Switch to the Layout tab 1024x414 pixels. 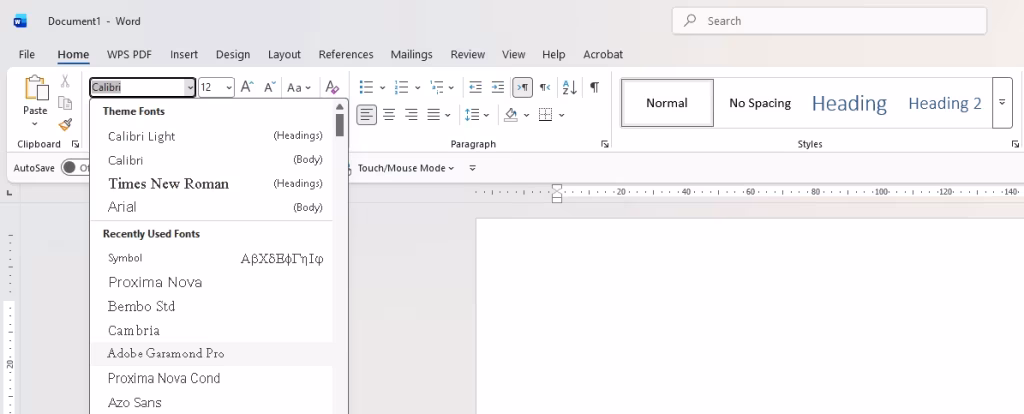point(284,54)
